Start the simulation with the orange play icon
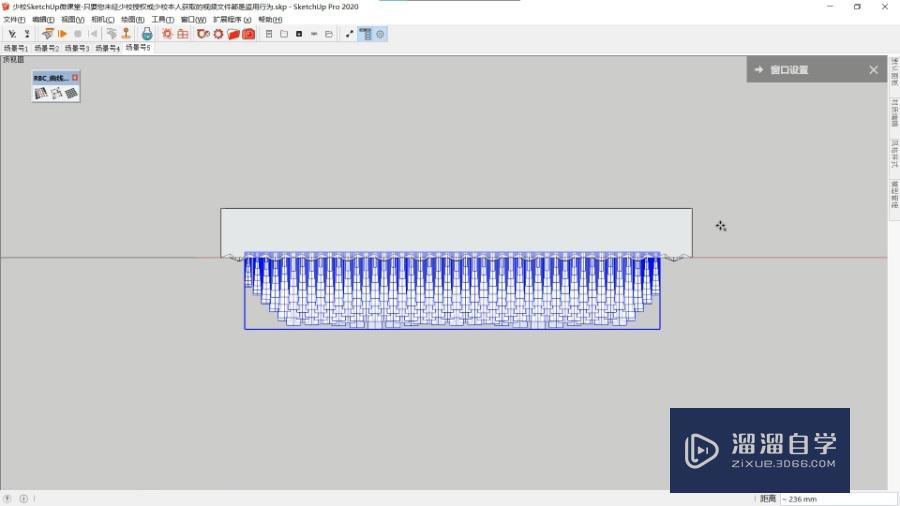This screenshot has width=900, height=506. [x=63, y=34]
